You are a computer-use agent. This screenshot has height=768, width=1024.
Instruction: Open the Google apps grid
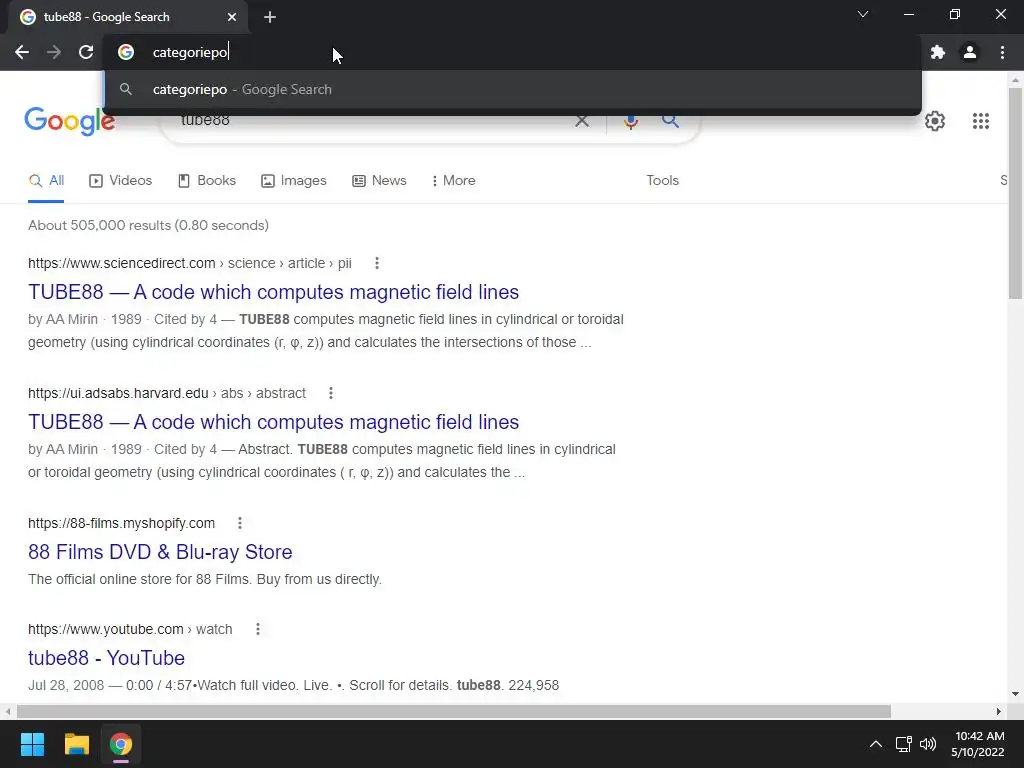tap(980, 121)
